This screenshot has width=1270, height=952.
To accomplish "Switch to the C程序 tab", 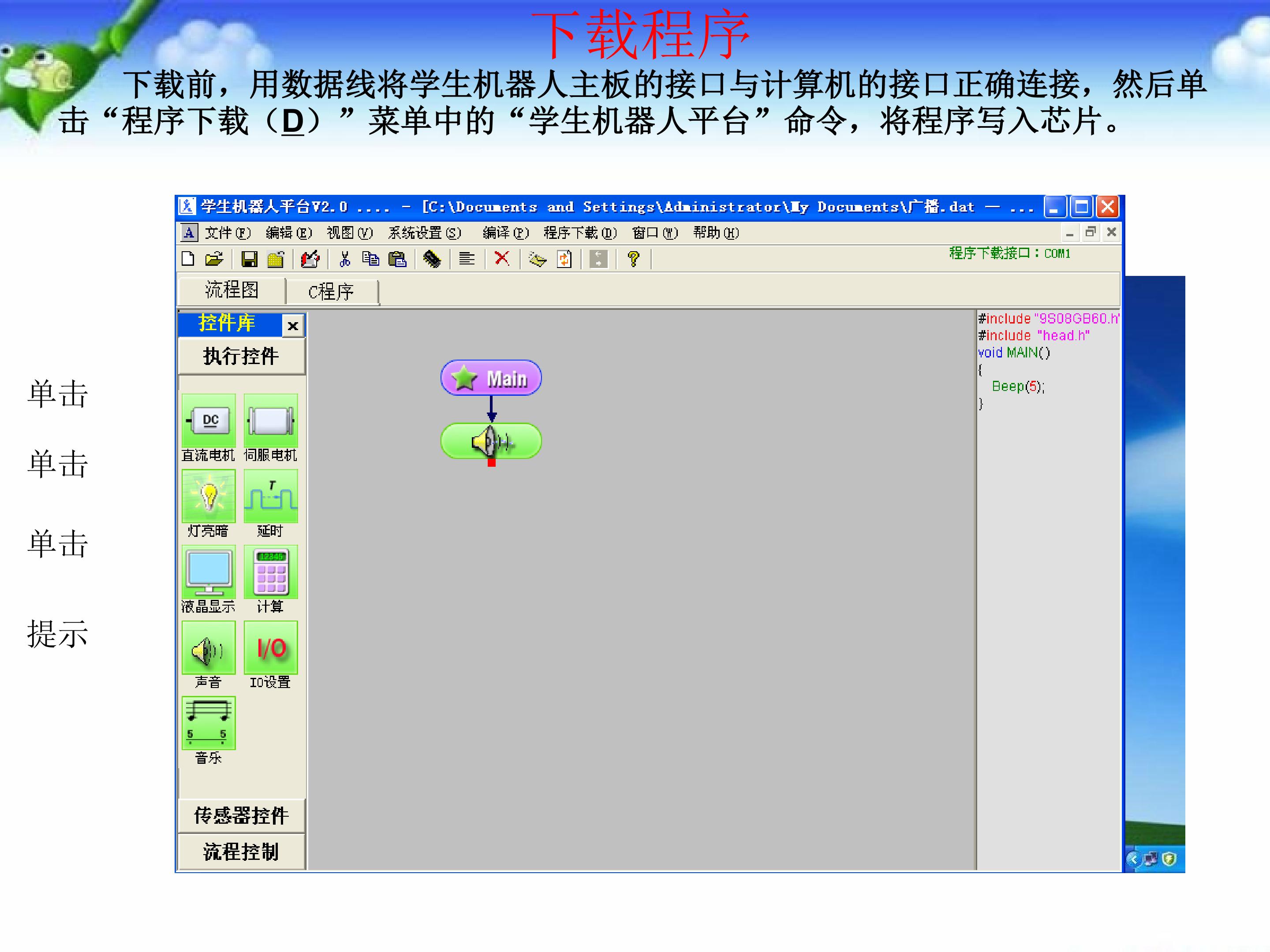I will (x=331, y=291).
